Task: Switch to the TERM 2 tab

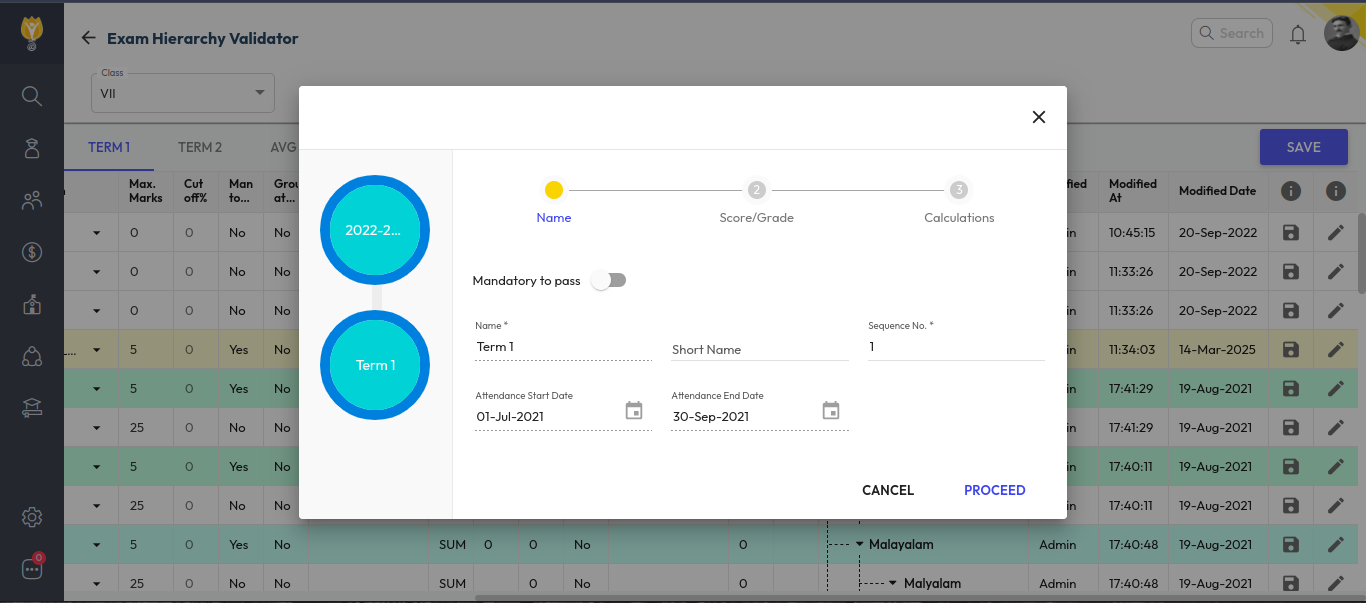Action: tap(200, 147)
